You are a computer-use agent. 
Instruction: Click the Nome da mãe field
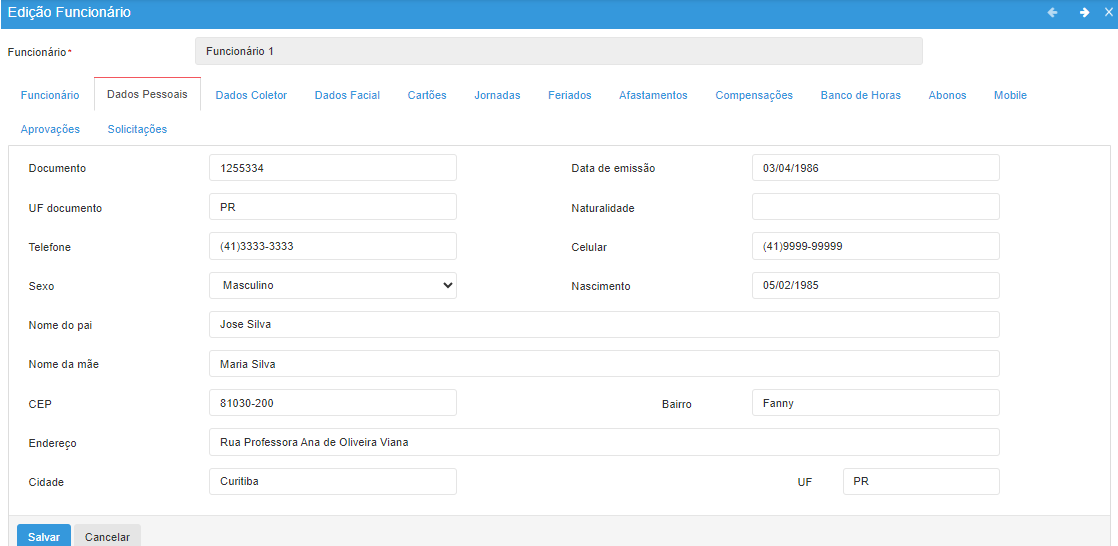click(604, 364)
